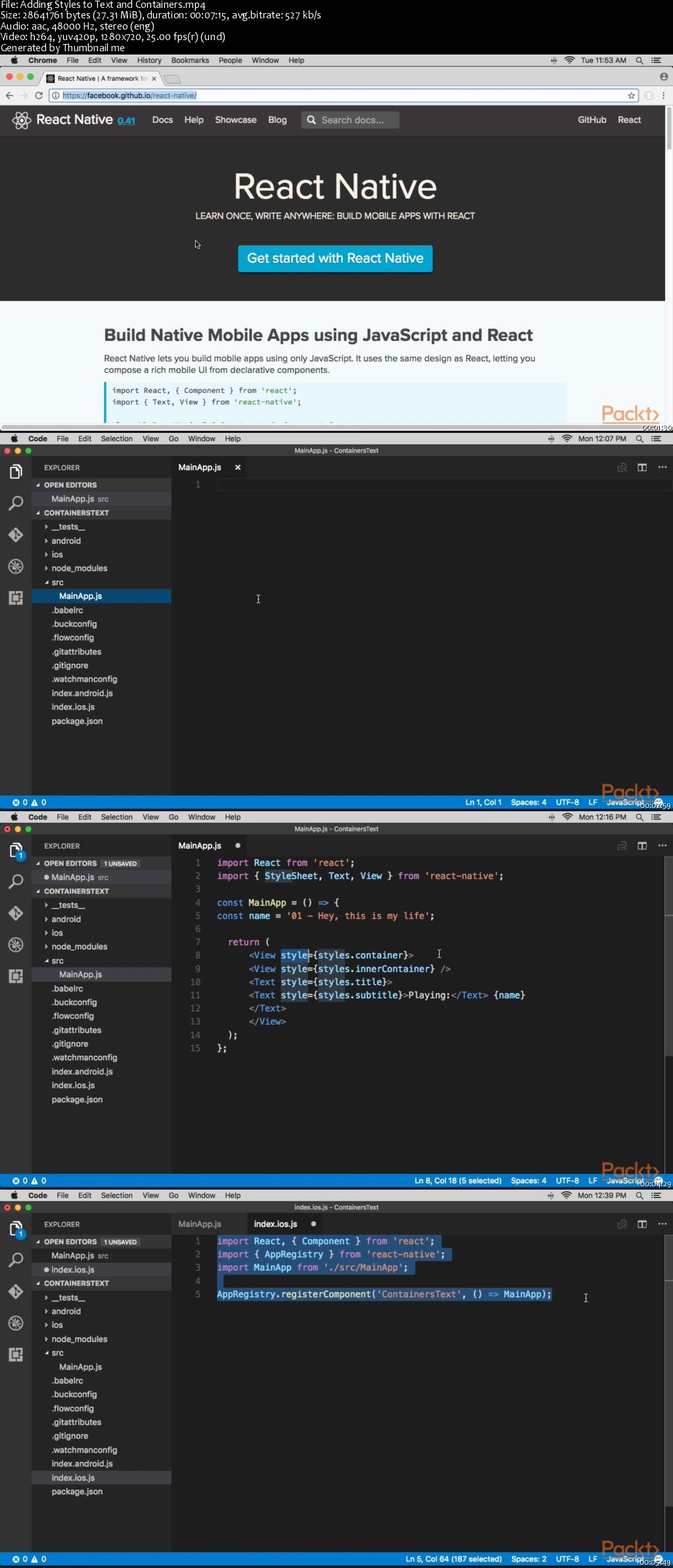The width and height of the screenshot is (673, 1568).
Task: Open the Docs link on React Native site
Action: [162, 120]
